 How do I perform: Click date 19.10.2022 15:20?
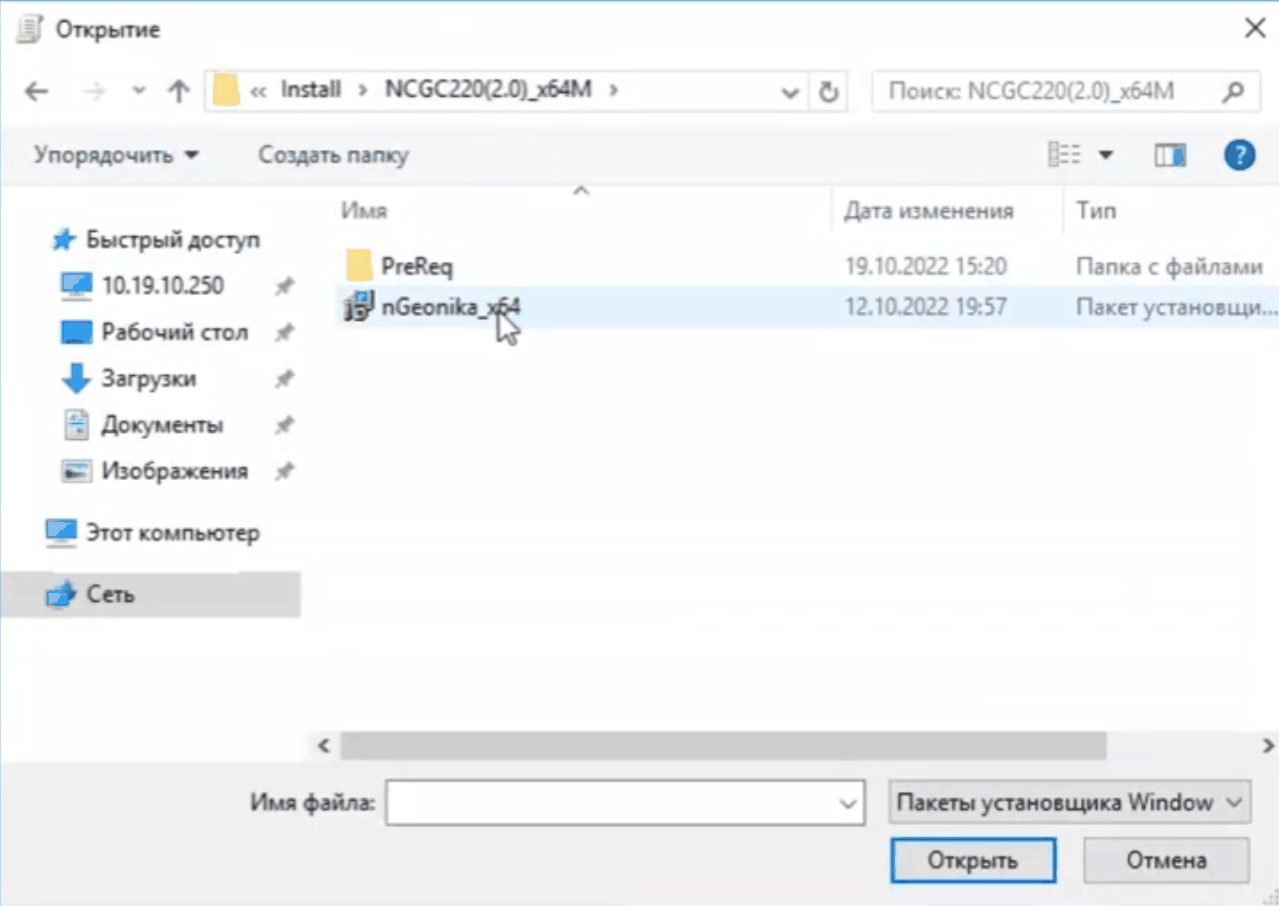(925, 266)
